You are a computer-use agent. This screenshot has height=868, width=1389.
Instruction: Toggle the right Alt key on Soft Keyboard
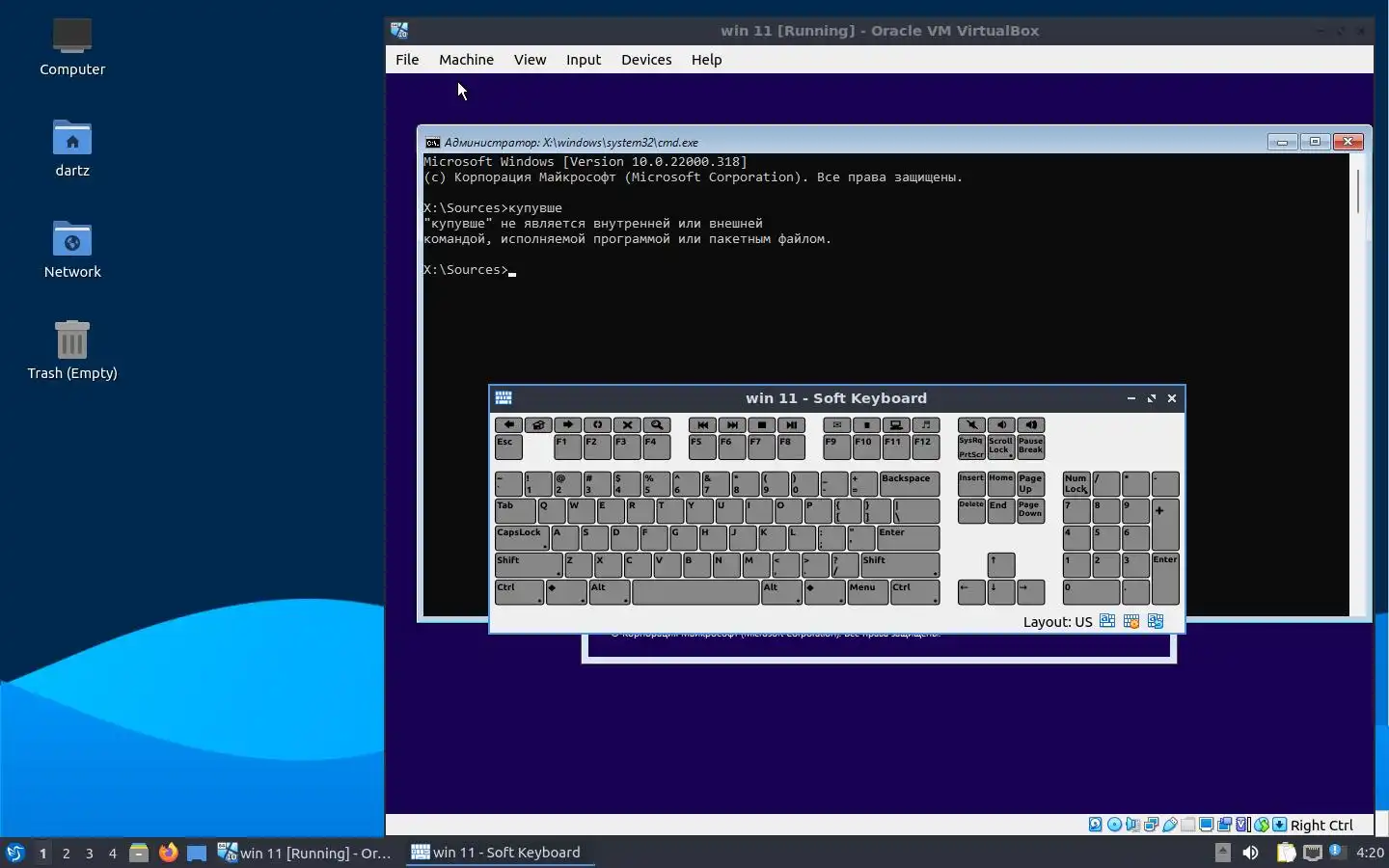click(x=782, y=592)
